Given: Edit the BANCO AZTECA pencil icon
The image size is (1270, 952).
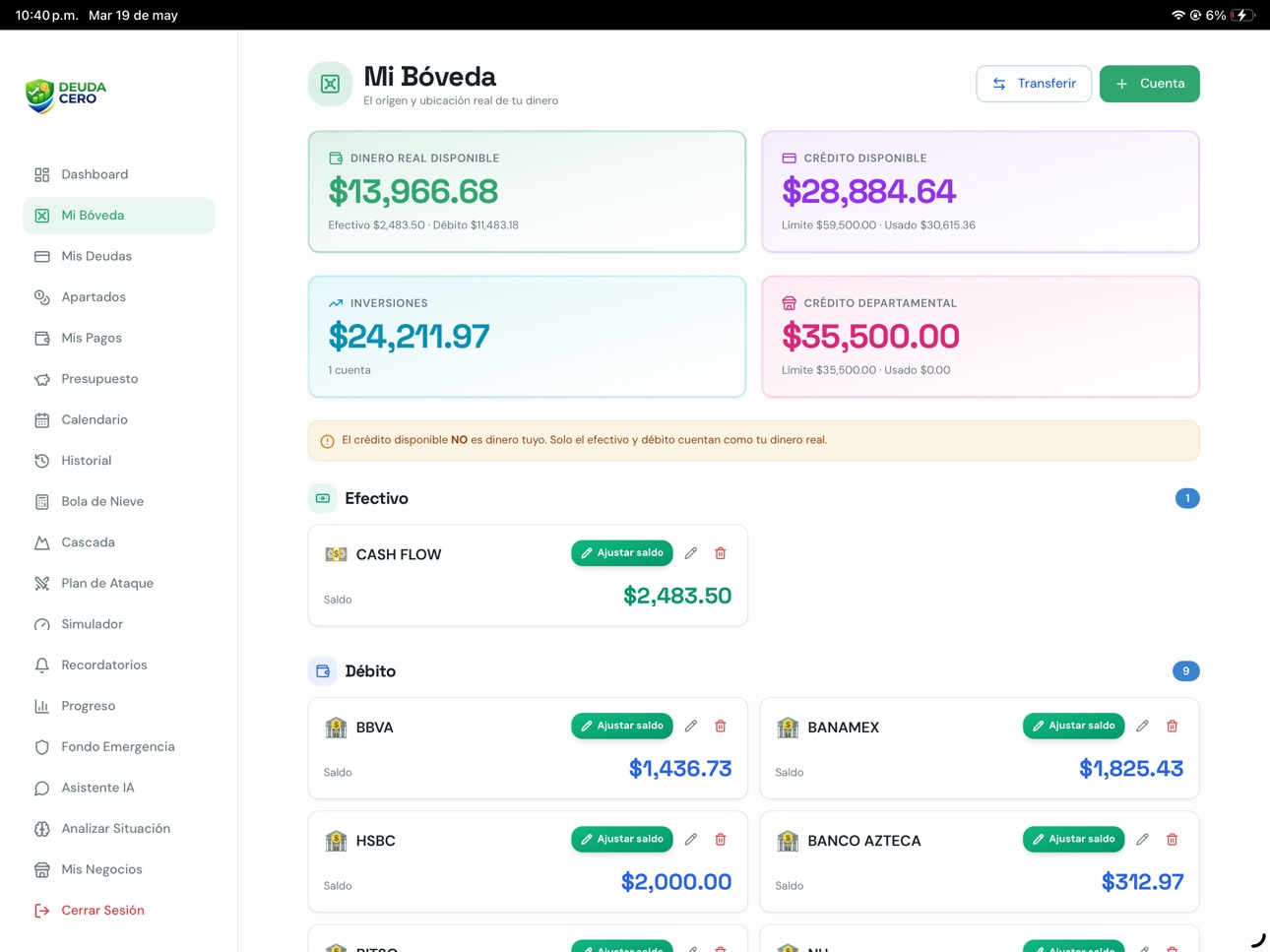Looking at the screenshot, I should [x=1142, y=839].
